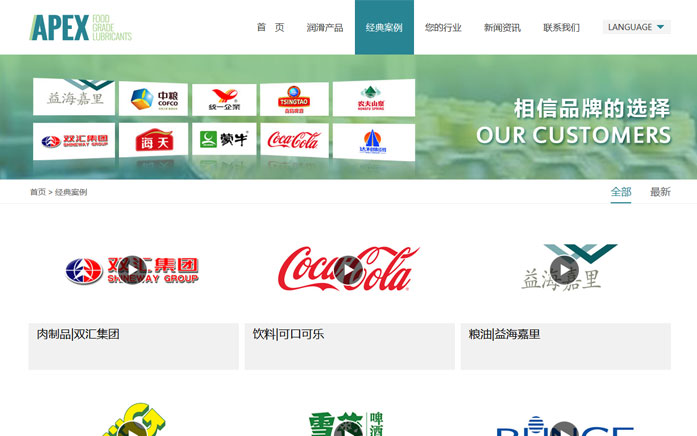This screenshot has width=697, height=436.
Task: Click the APEX Food Grade Lubricants logo
Action: (x=81, y=28)
